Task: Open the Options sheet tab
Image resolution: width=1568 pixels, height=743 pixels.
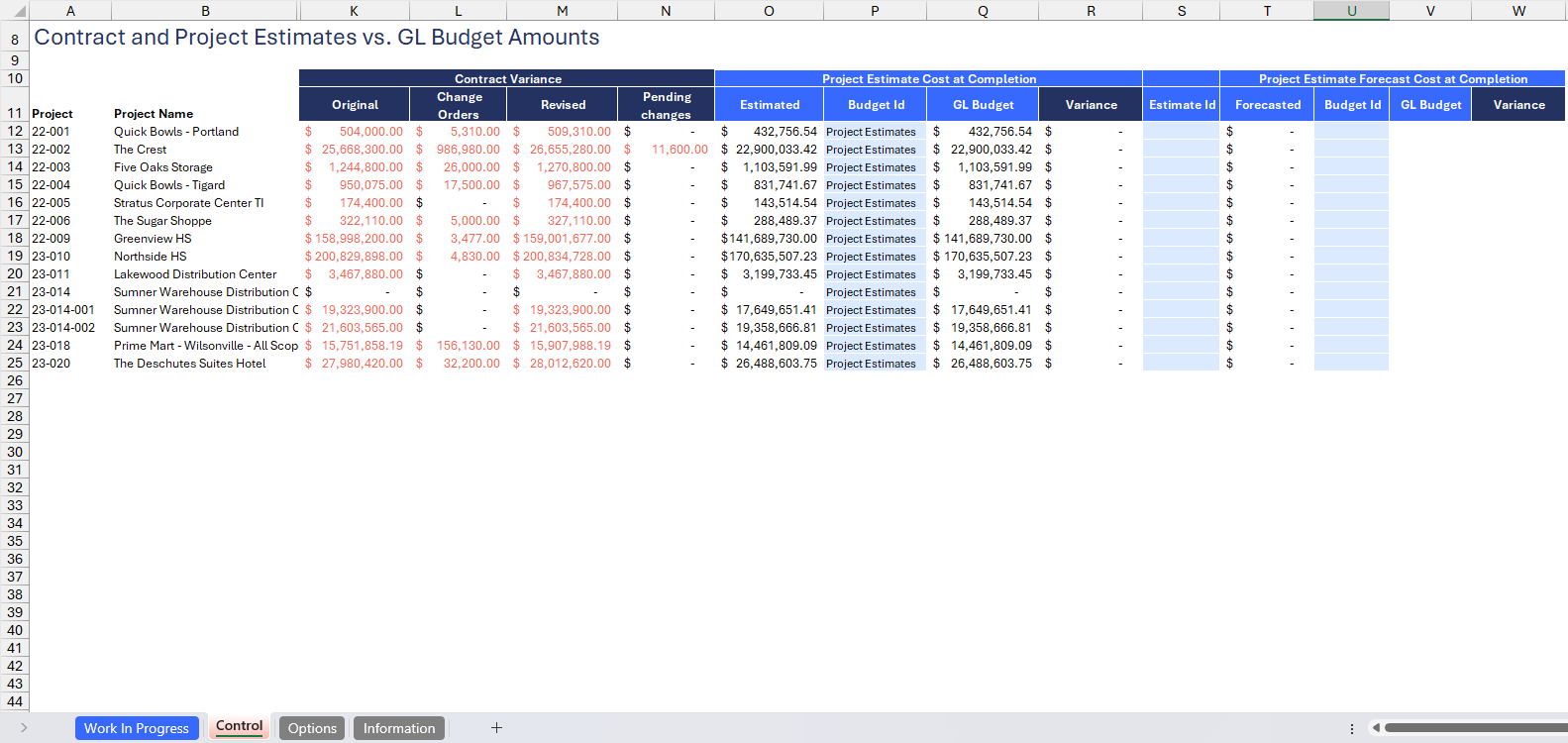Action: [x=312, y=728]
